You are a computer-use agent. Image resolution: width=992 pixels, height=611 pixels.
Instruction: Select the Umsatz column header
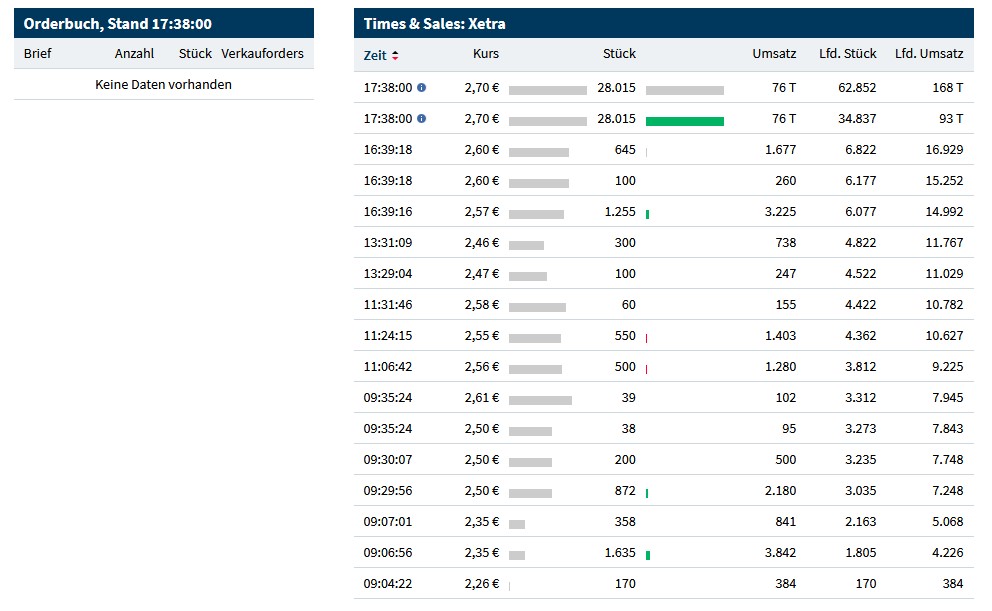pyautogui.click(x=774, y=54)
